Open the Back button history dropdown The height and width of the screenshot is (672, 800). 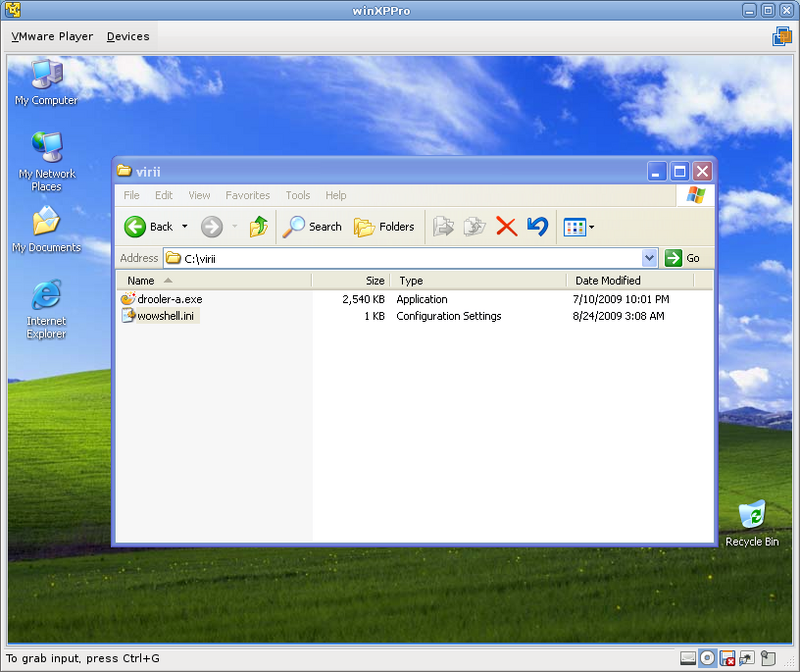pos(185,226)
